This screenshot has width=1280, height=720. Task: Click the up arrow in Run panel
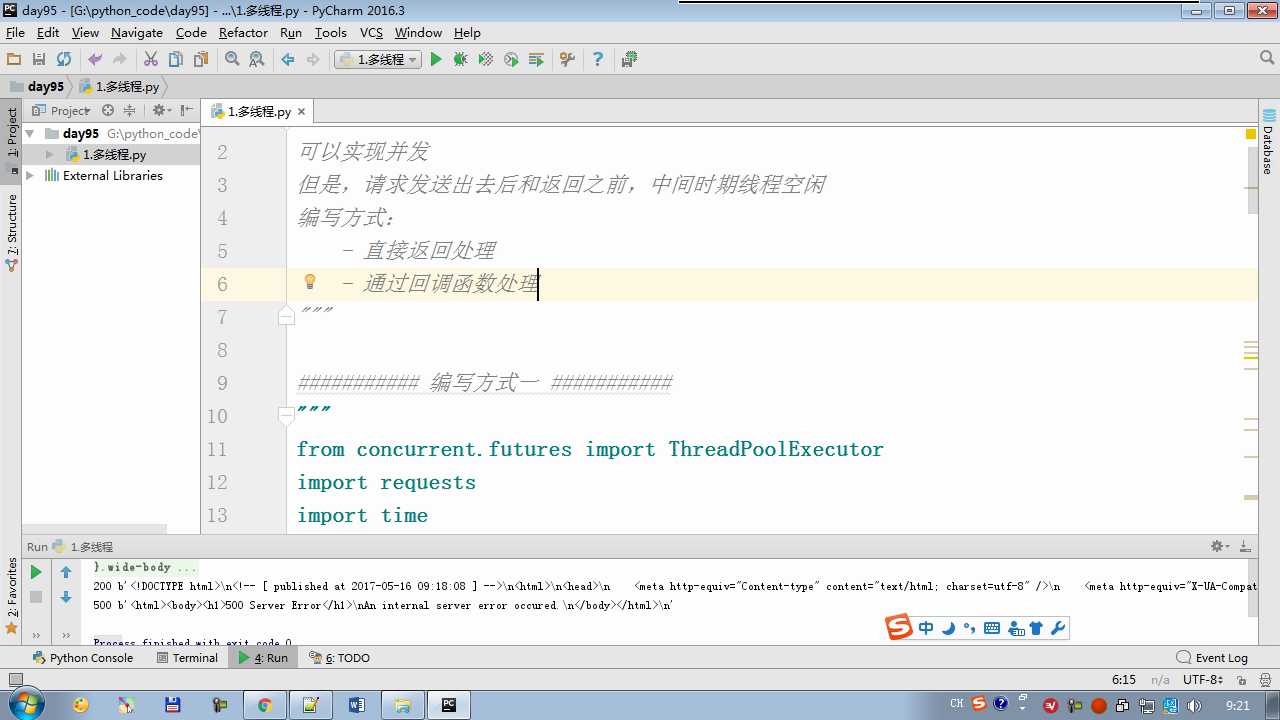[66, 573]
